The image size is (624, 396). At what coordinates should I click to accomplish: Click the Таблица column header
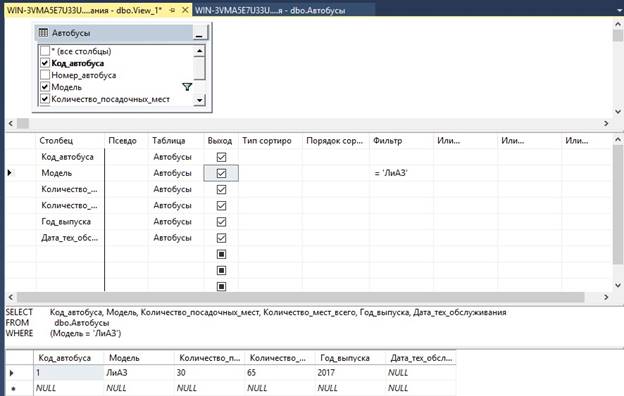pyautogui.click(x=176, y=140)
